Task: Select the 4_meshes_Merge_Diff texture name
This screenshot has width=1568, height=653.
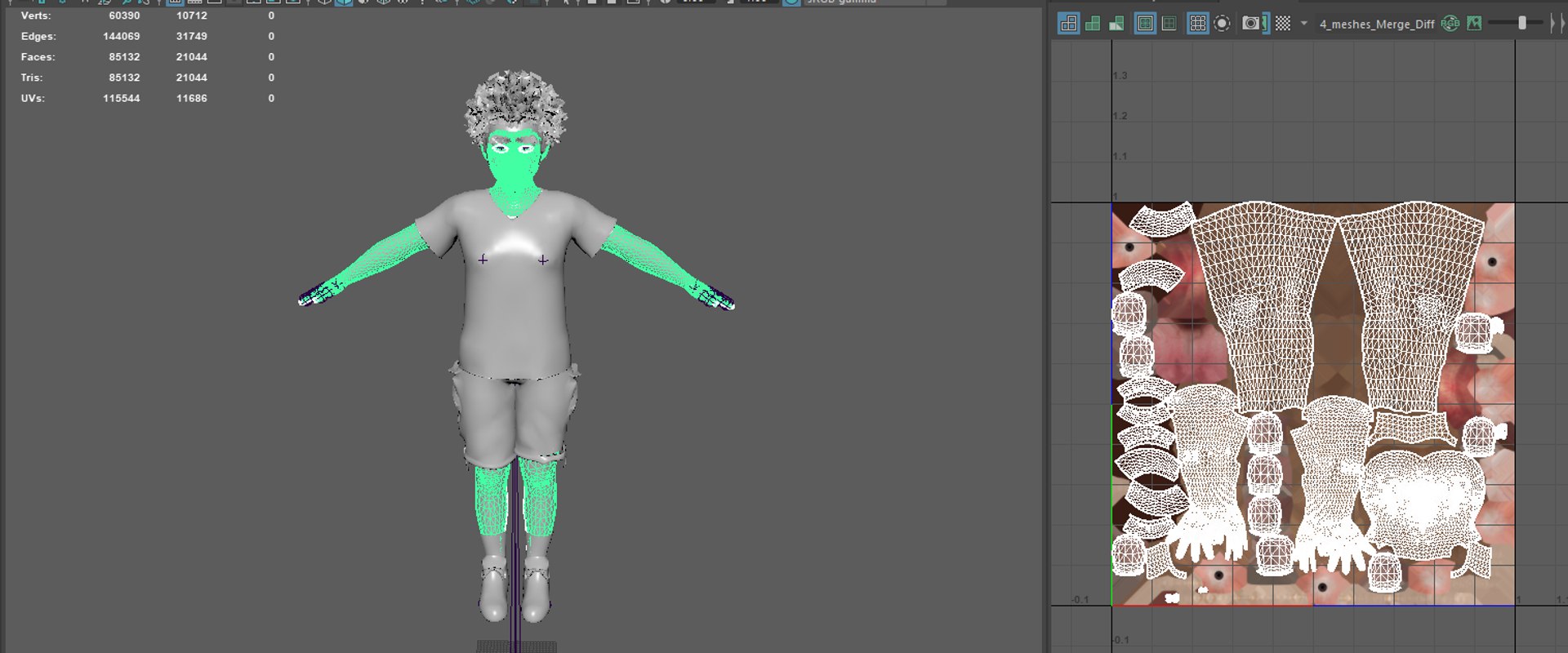Action: [x=1377, y=24]
